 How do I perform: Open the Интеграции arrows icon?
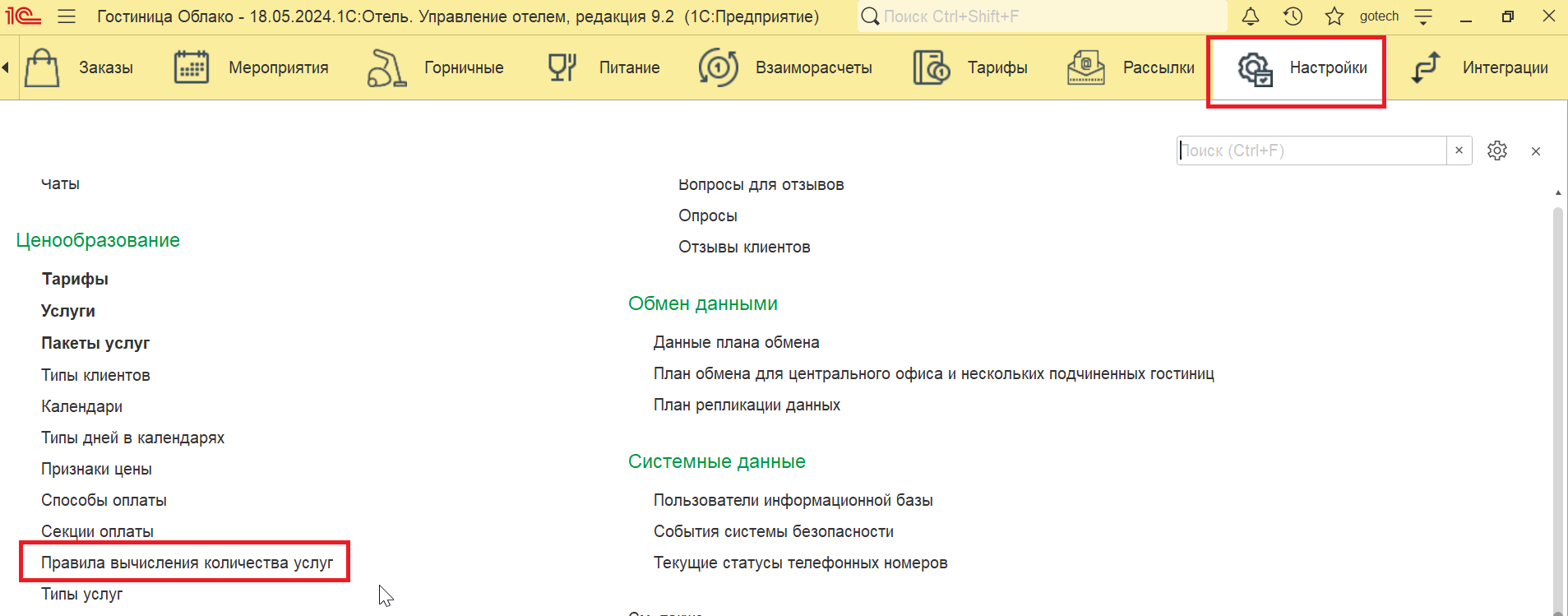coord(1426,67)
